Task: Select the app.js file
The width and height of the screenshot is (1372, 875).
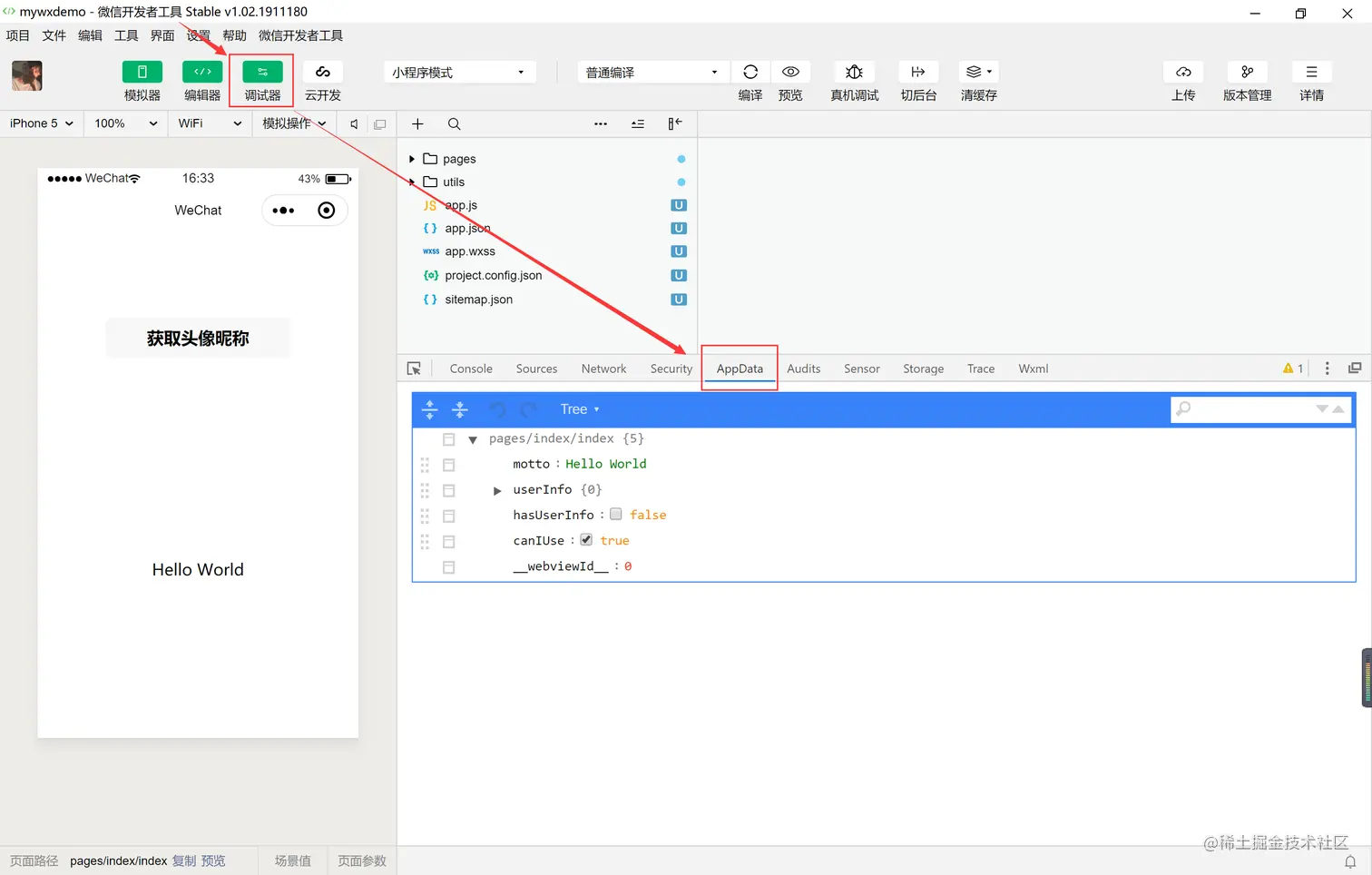Action: (461, 205)
